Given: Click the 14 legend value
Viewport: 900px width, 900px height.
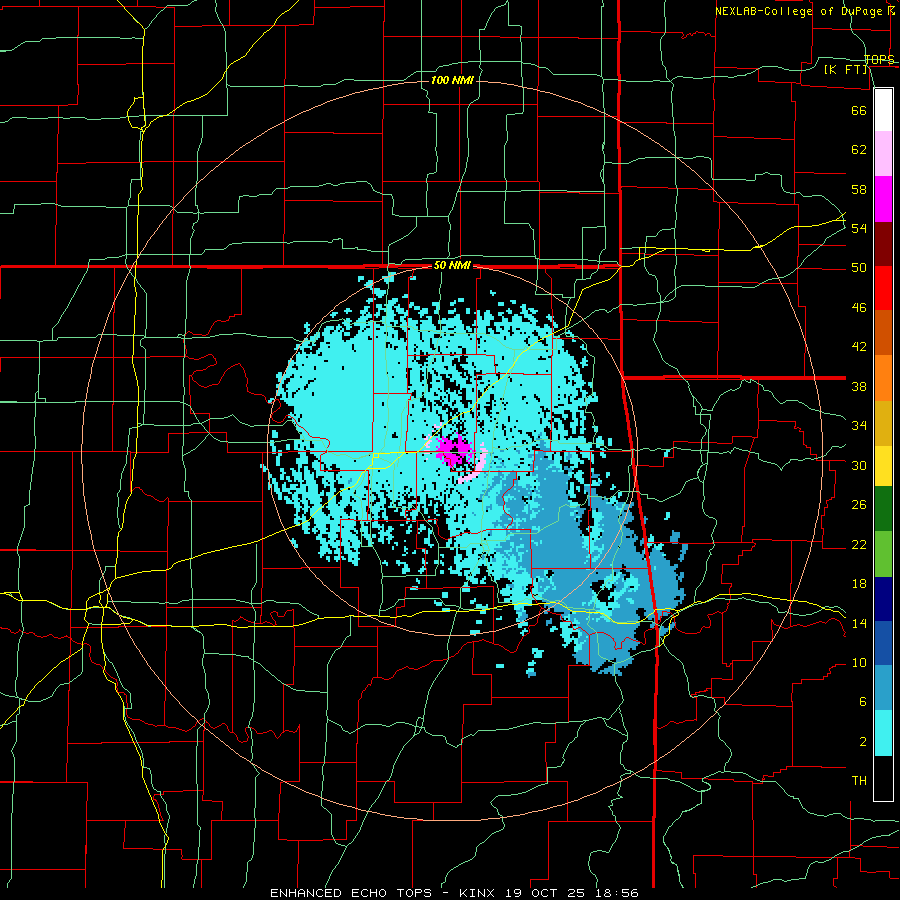Looking at the screenshot, I should point(859,623).
